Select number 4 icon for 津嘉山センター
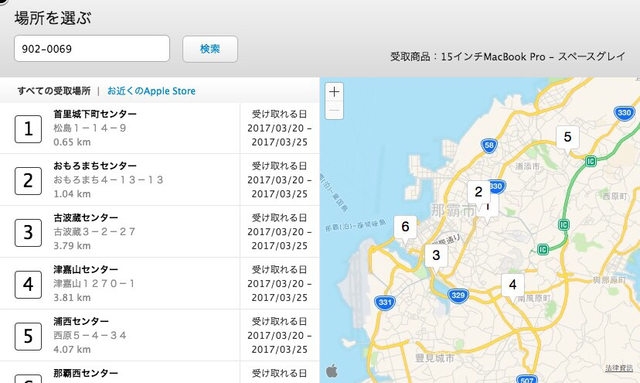The width and height of the screenshot is (640, 383). click(28, 285)
